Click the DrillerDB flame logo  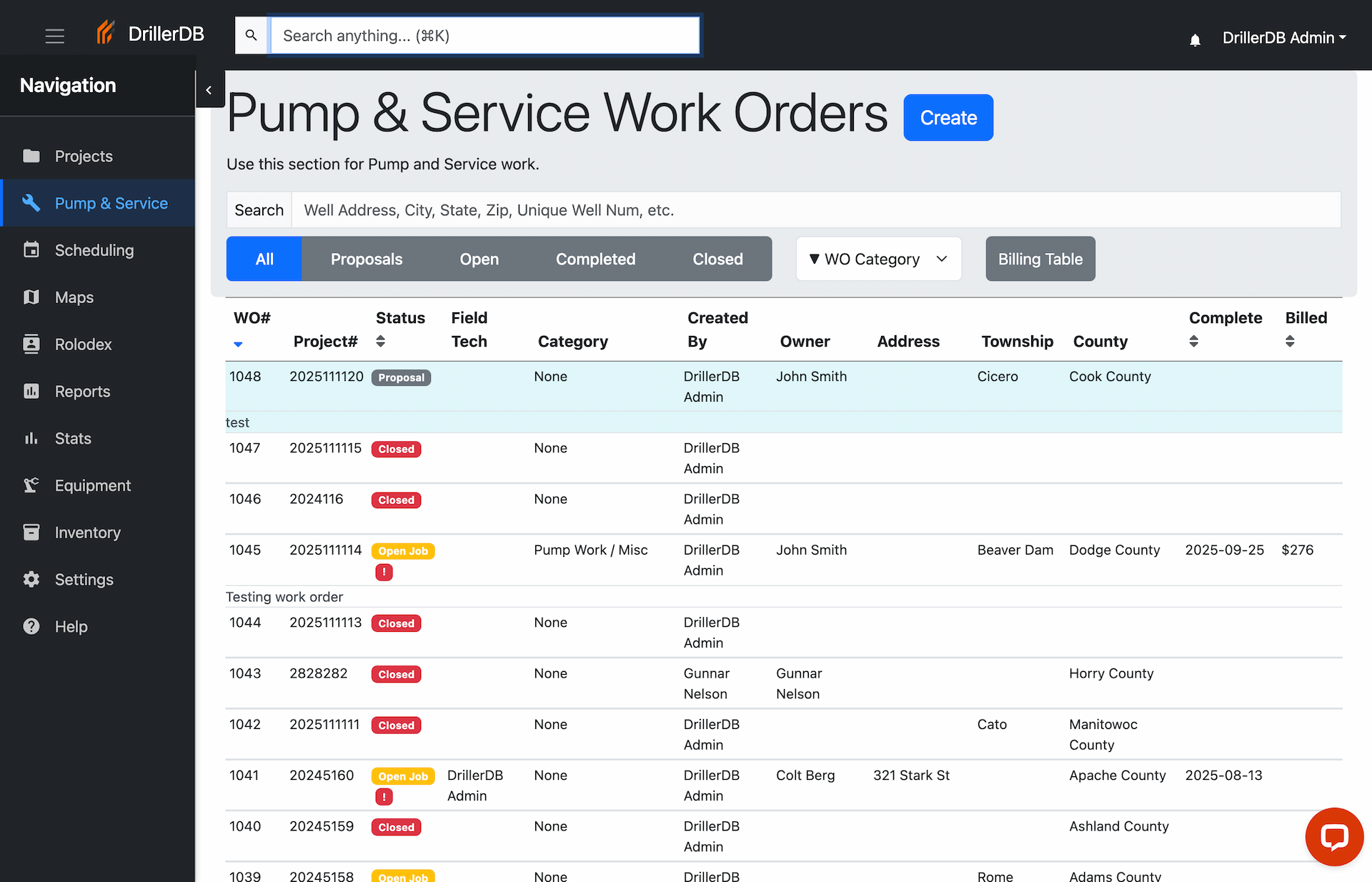[106, 32]
